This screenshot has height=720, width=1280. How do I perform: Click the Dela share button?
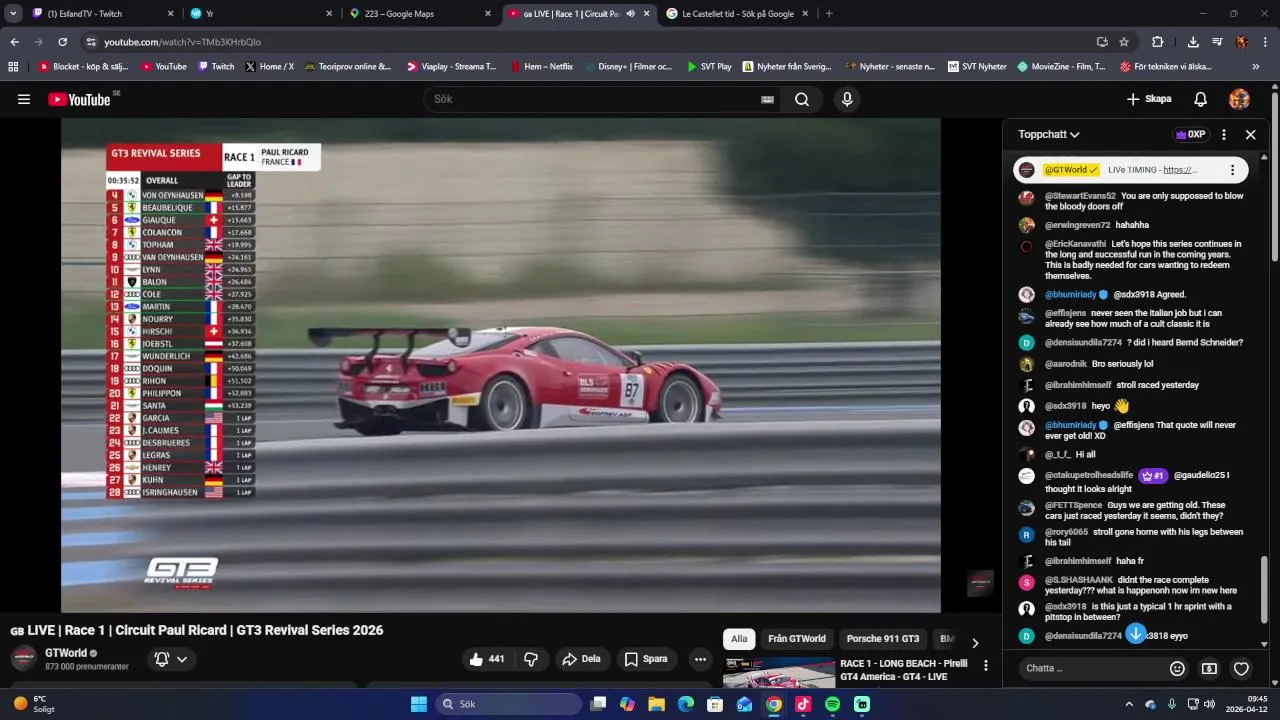(x=582, y=659)
